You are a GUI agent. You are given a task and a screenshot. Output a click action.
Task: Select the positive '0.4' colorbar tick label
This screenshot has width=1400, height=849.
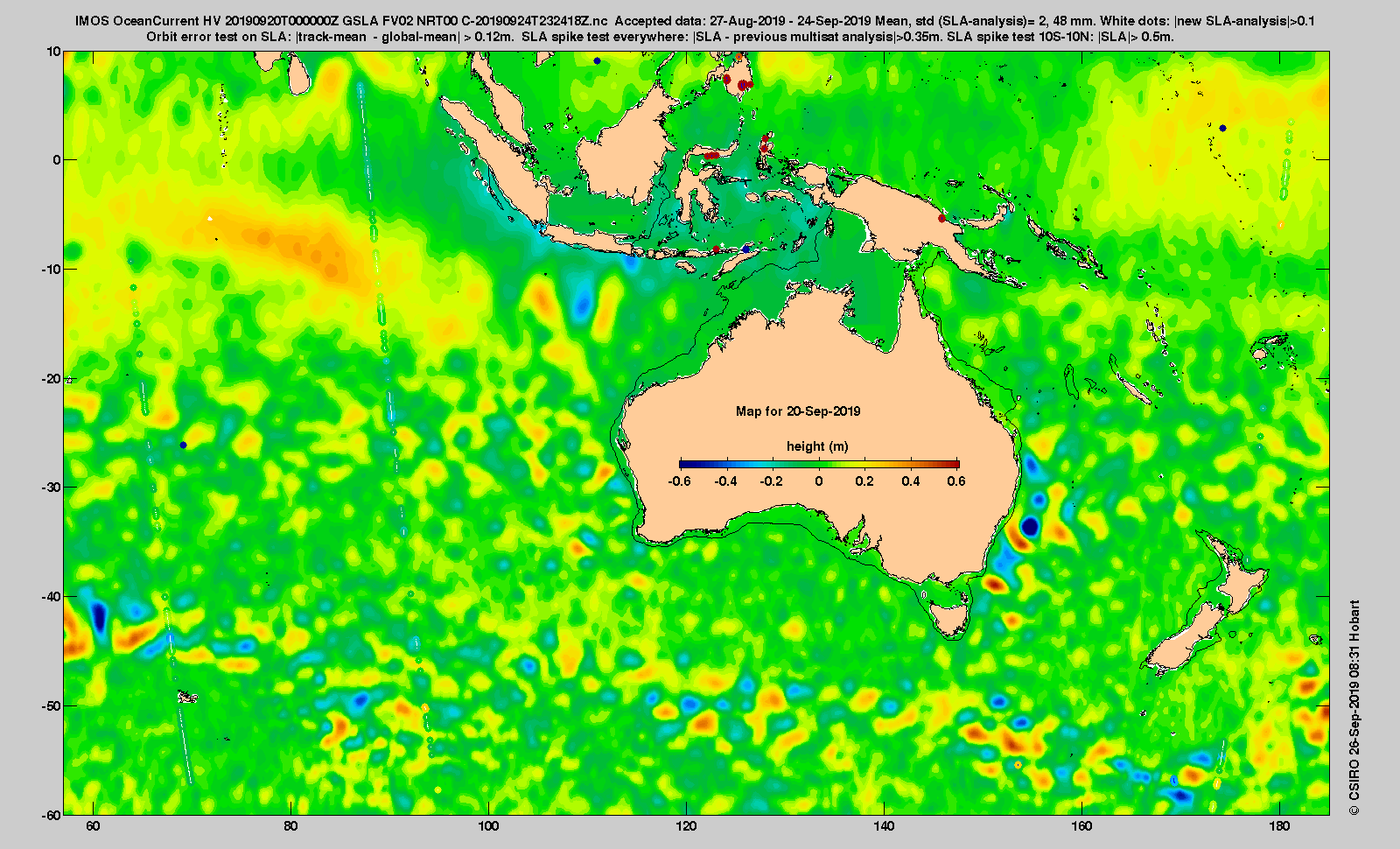tap(912, 481)
